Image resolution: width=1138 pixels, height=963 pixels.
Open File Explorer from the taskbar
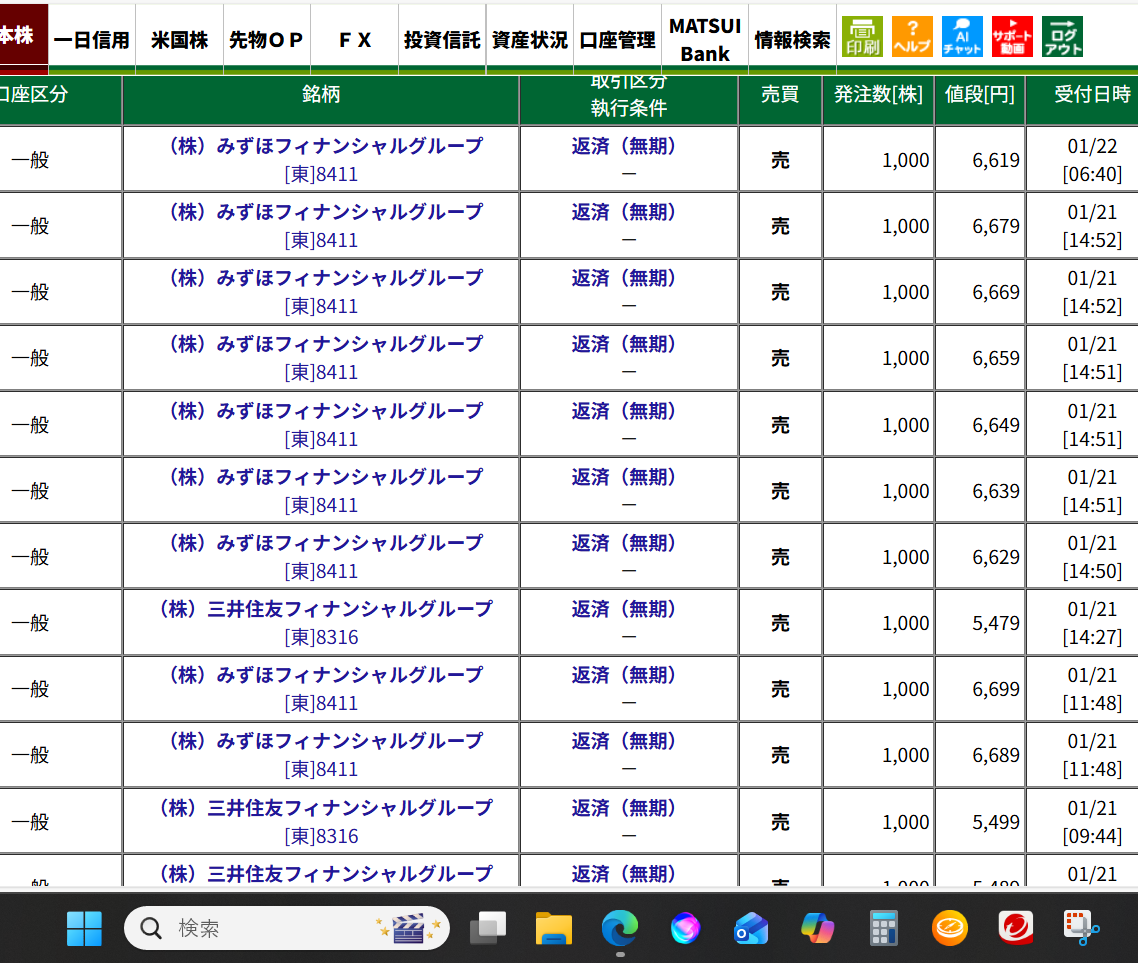coord(554,928)
